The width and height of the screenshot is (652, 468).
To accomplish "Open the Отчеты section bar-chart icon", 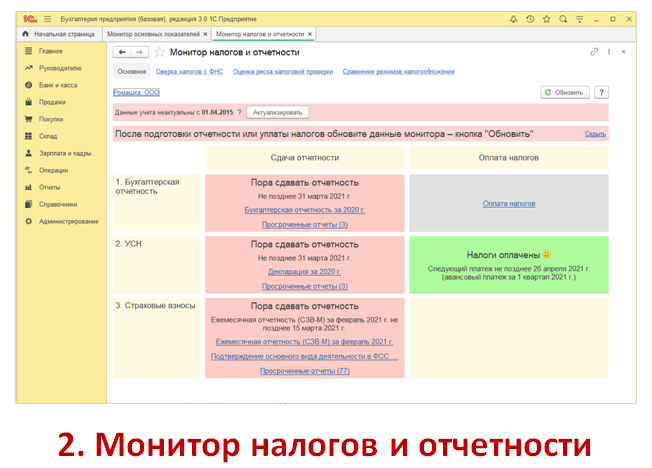I will pyautogui.click(x=28, y=187).
